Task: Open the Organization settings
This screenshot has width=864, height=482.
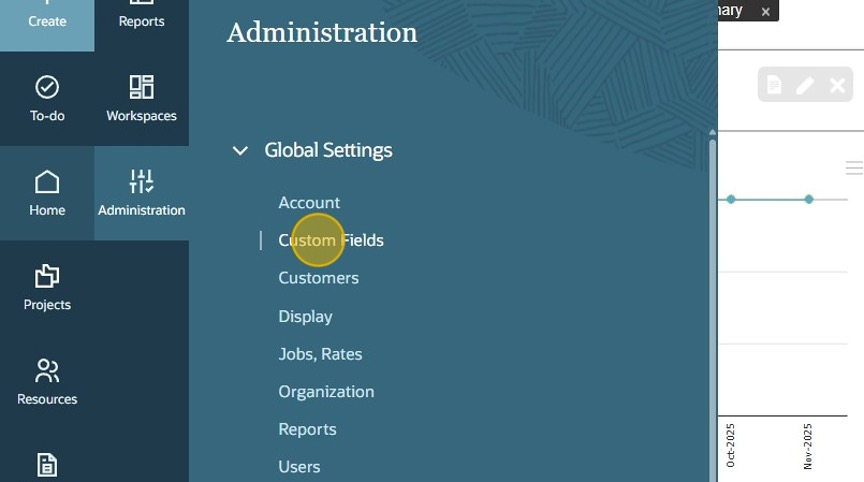Action: pyautogui.click(x=326, y=392)
